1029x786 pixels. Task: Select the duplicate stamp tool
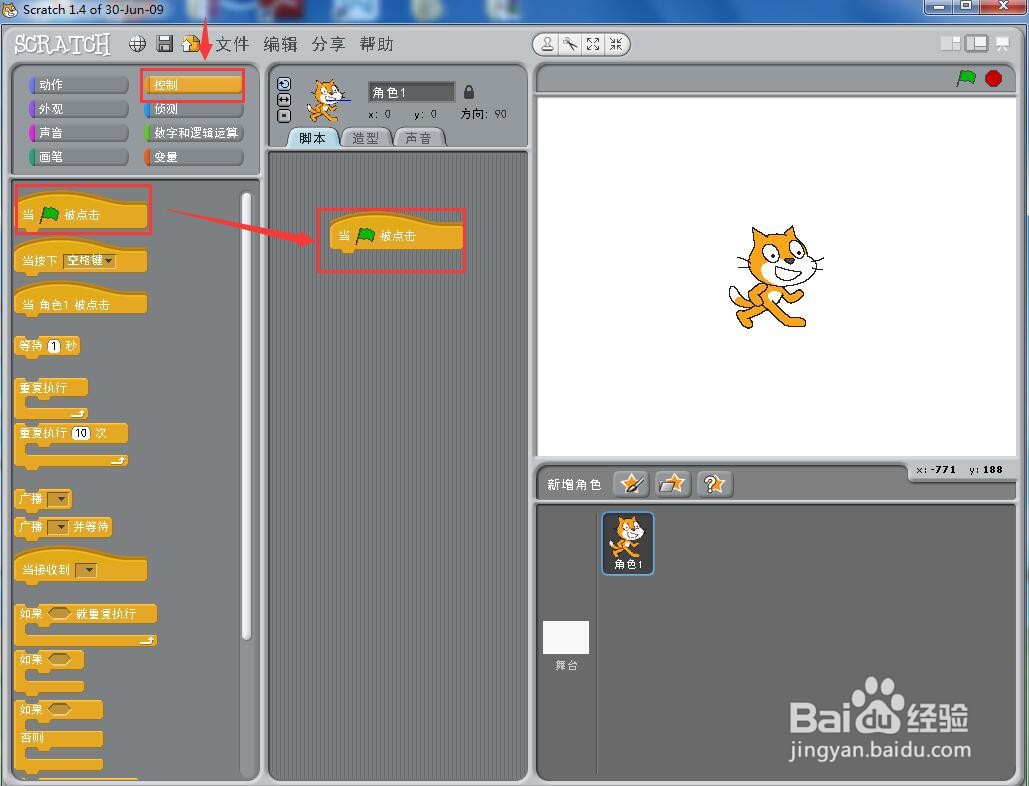tap(547, 44)
